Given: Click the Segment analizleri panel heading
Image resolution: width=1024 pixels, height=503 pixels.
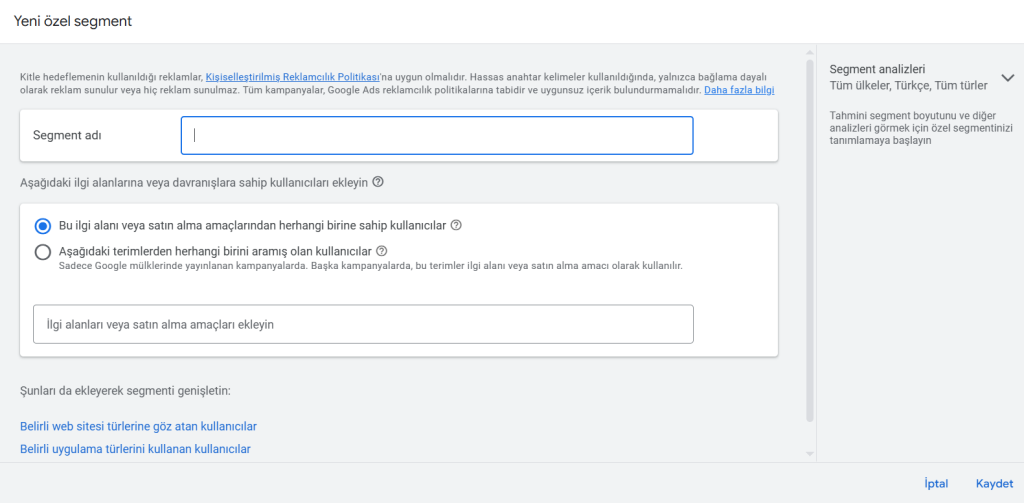Looking at the screenshot, I should [x=877, y=69].
